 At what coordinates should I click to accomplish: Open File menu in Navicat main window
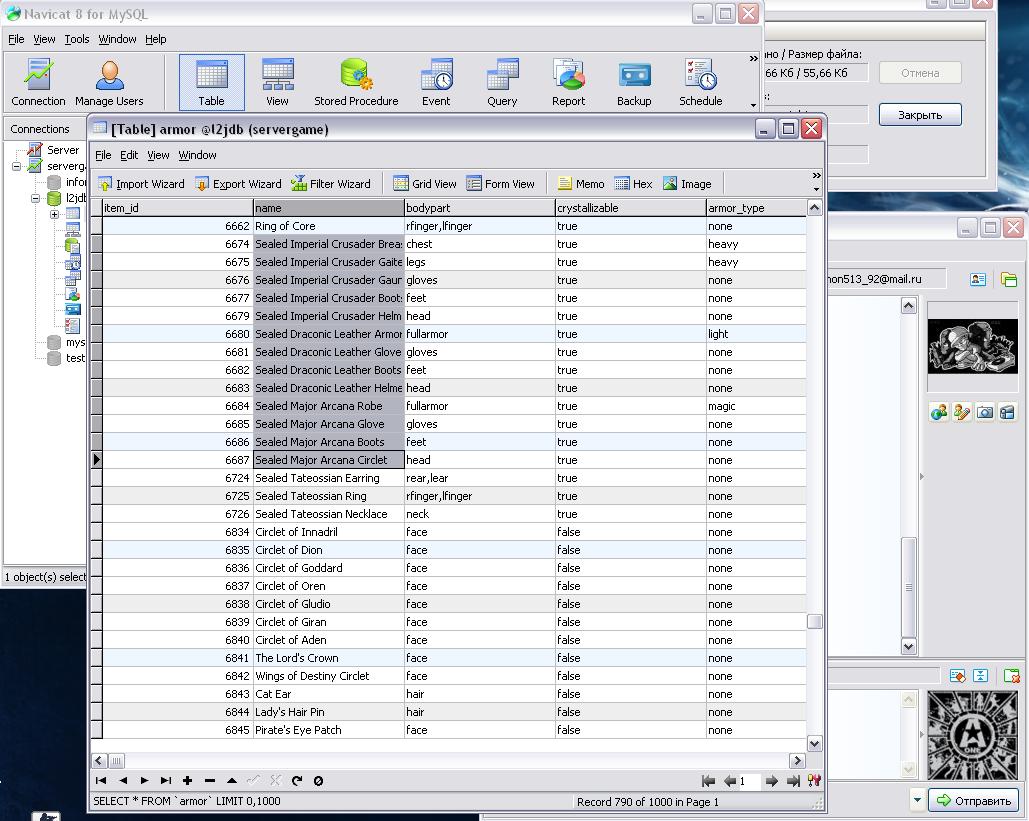pyautogui.click(x=16, y=39)
